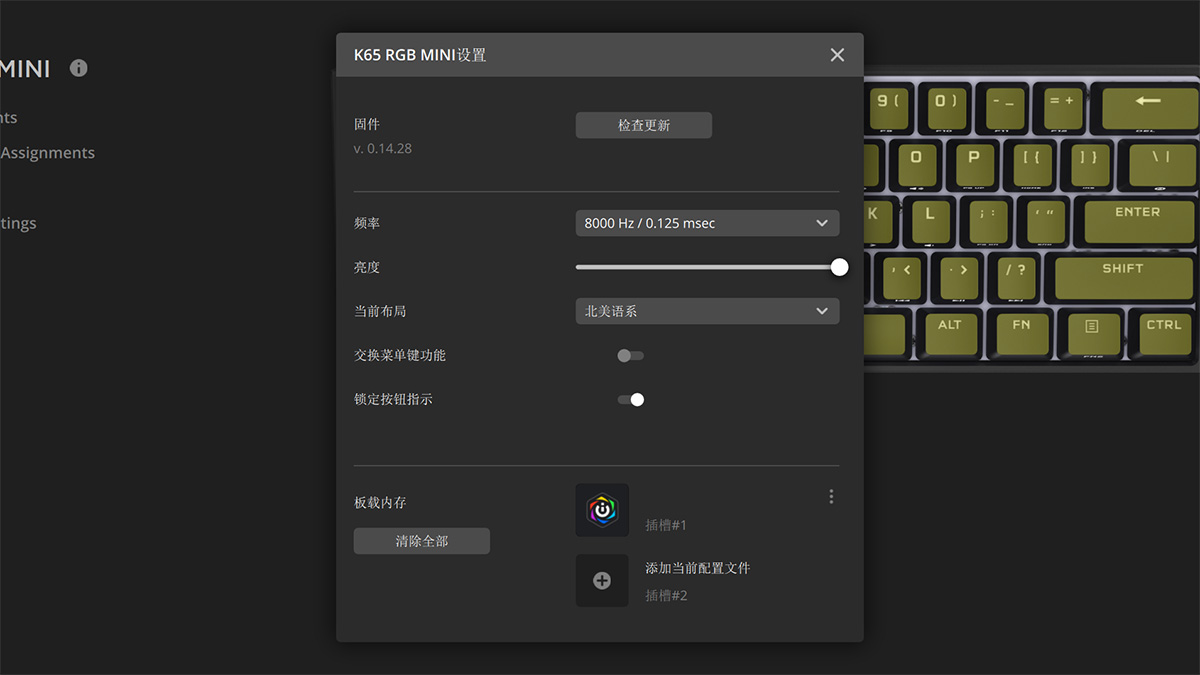Click the ENTER key on keyboard preview
Viewport: 1200px width, 675px height.
[1138, 220]
